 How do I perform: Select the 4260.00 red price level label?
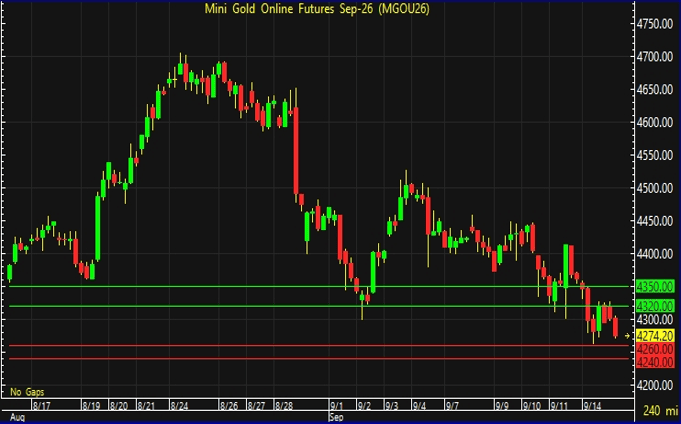coord(655,349)
